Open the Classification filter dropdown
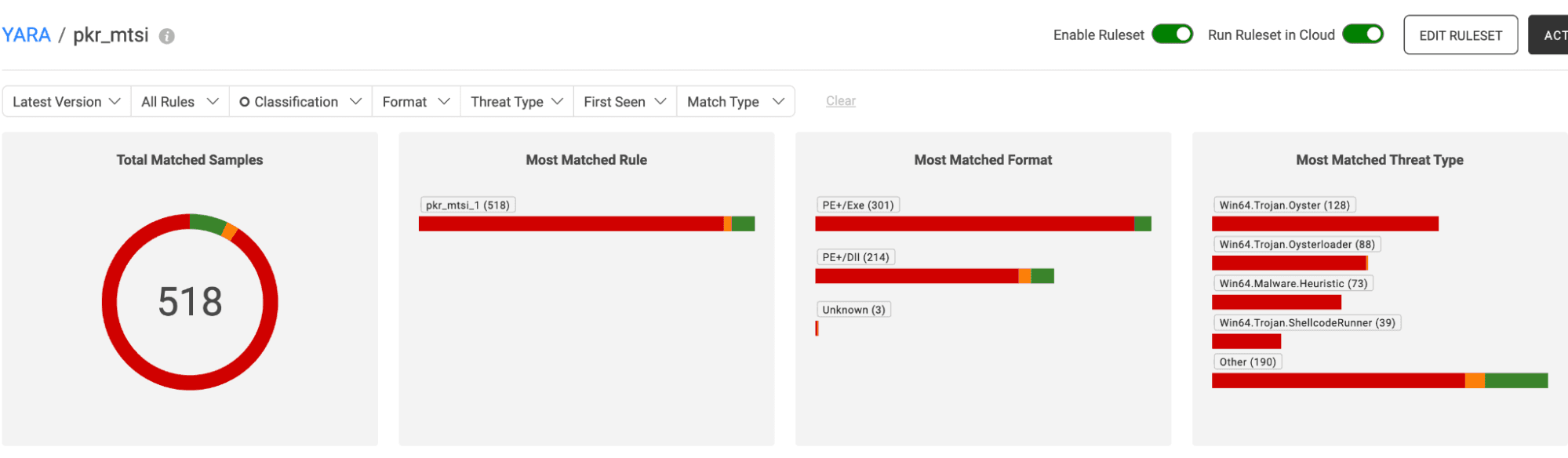 [301, 102]
